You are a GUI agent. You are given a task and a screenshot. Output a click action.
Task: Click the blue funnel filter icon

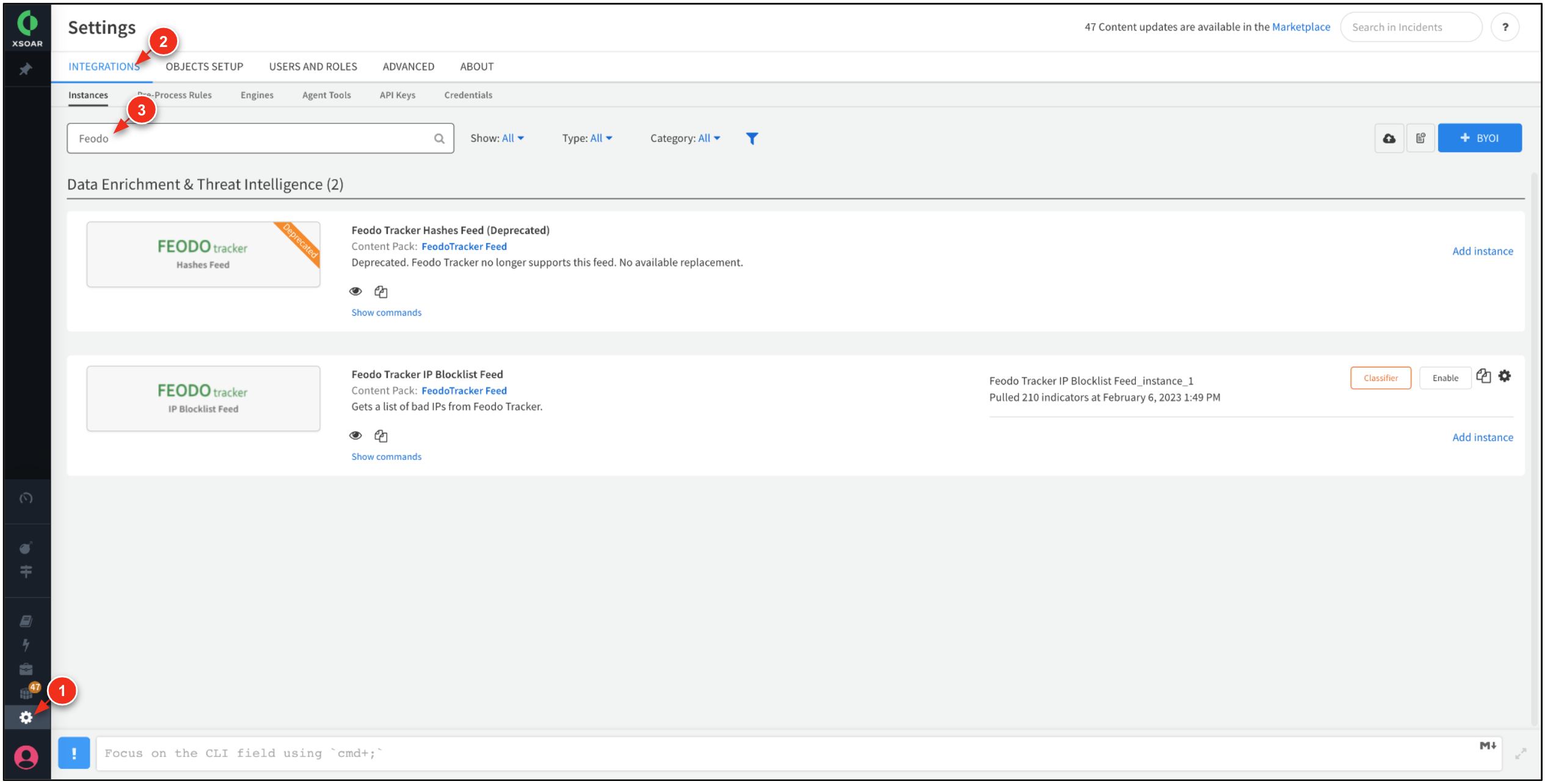752,139
